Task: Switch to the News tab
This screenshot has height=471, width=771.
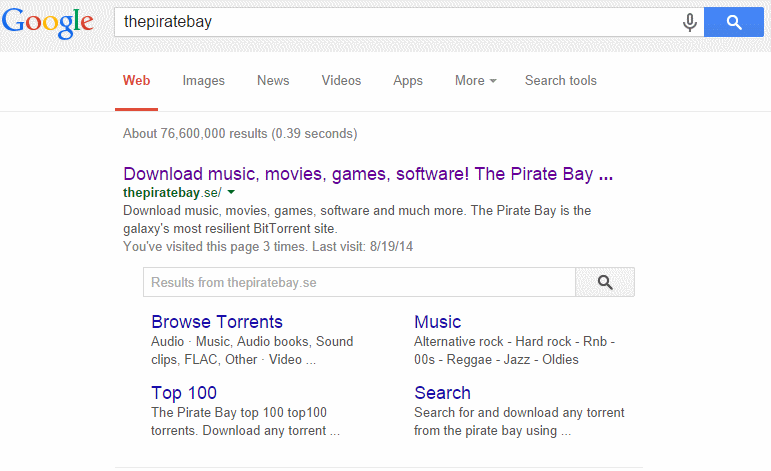Action: 273,81
